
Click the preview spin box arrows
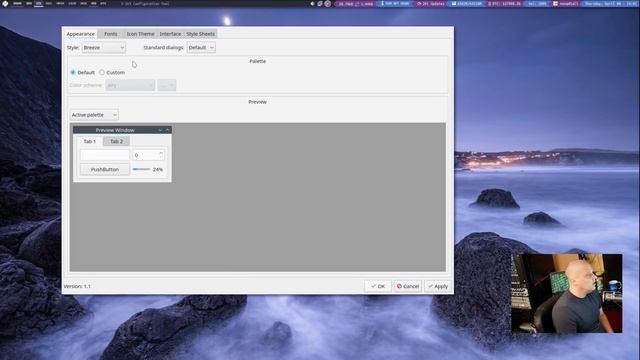[161, 155]
